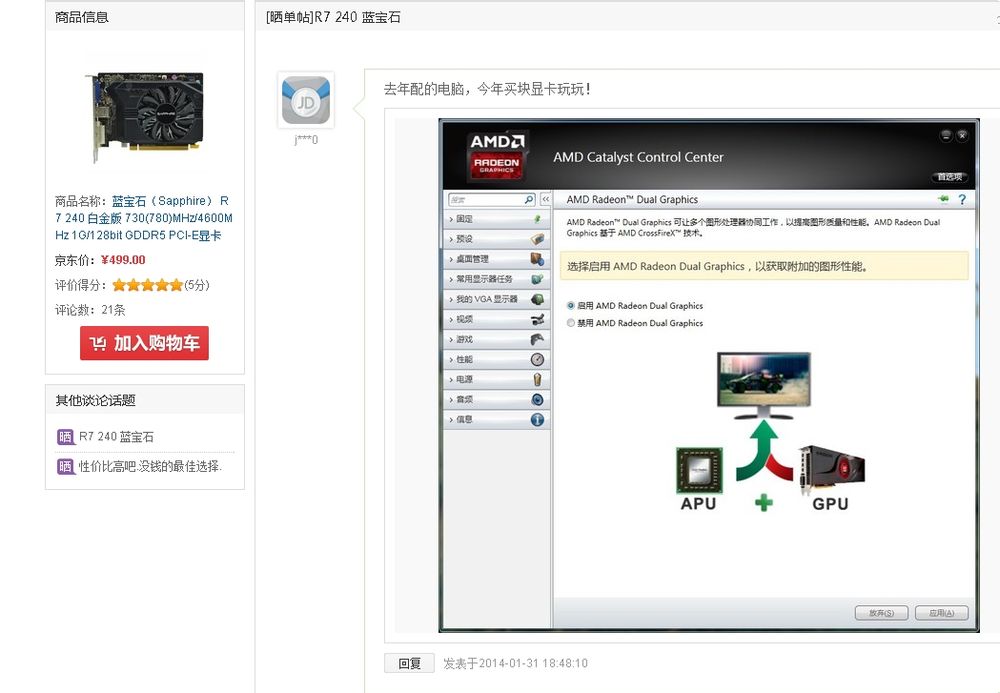Click the 评论数: 21条 text
This screenshot has width=1000, height=693.
click(x=90, y=310)
